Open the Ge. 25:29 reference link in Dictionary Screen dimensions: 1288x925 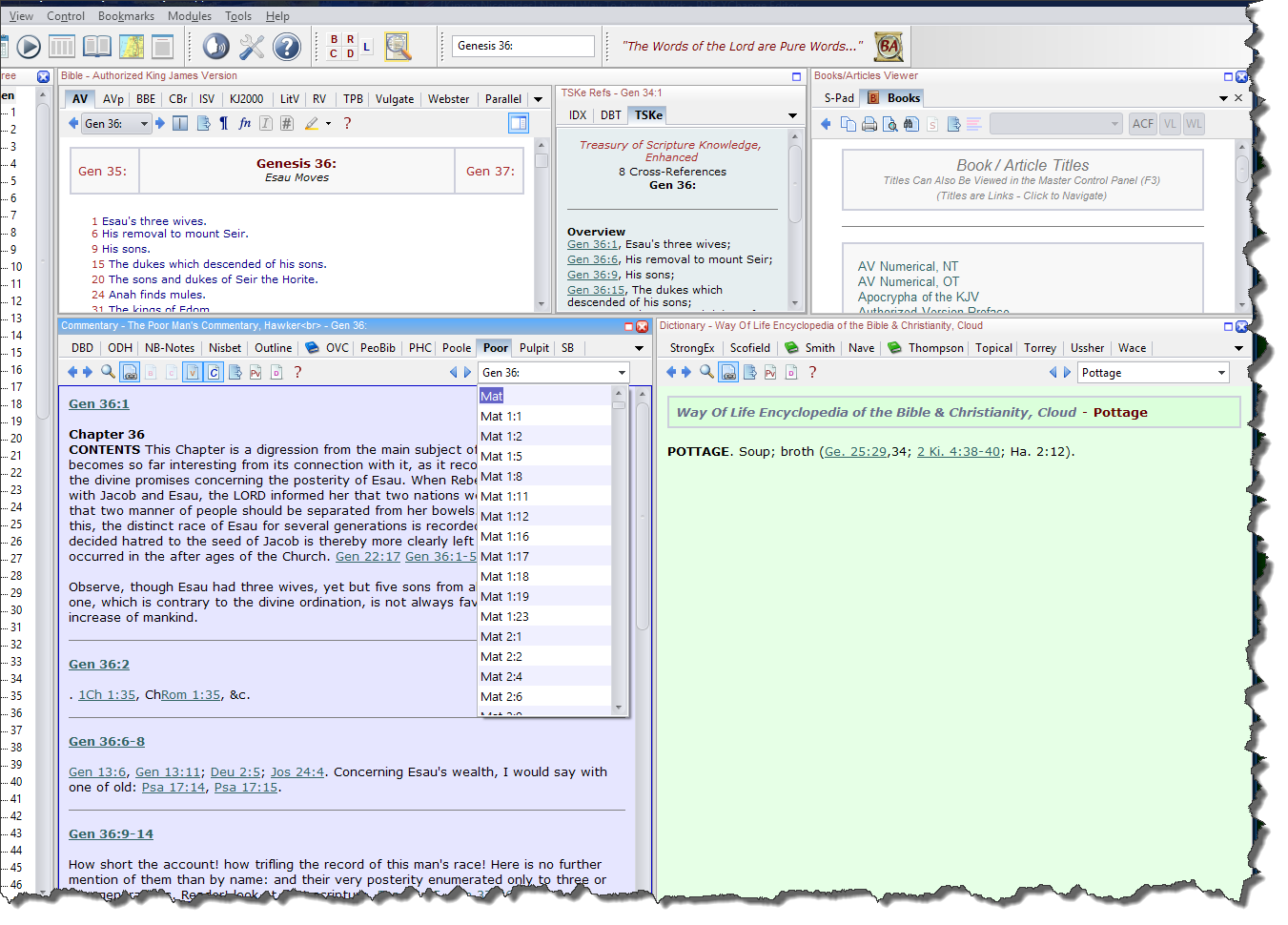click(856, 452)
